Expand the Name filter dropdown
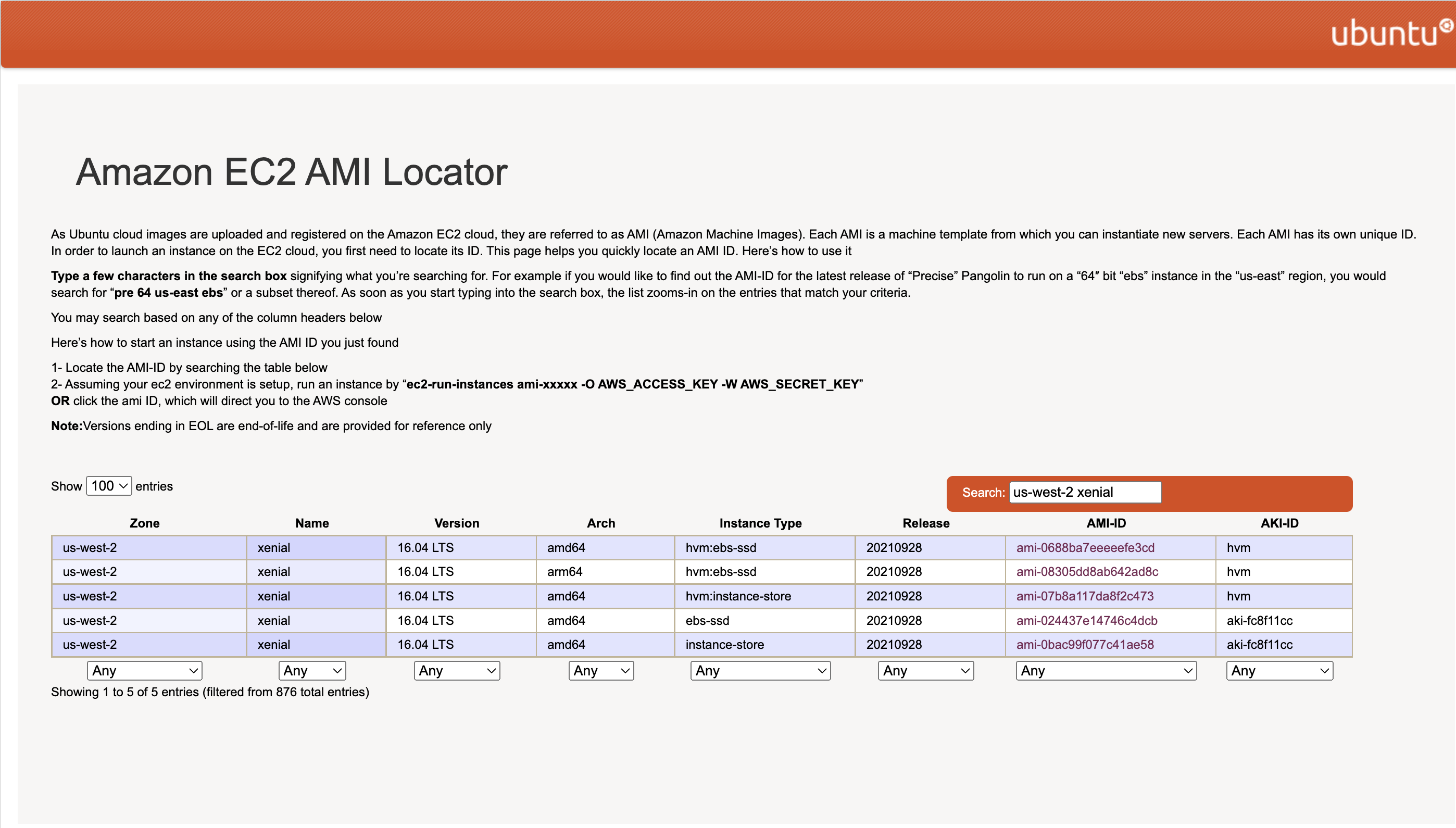 click(x=311, y=671)
